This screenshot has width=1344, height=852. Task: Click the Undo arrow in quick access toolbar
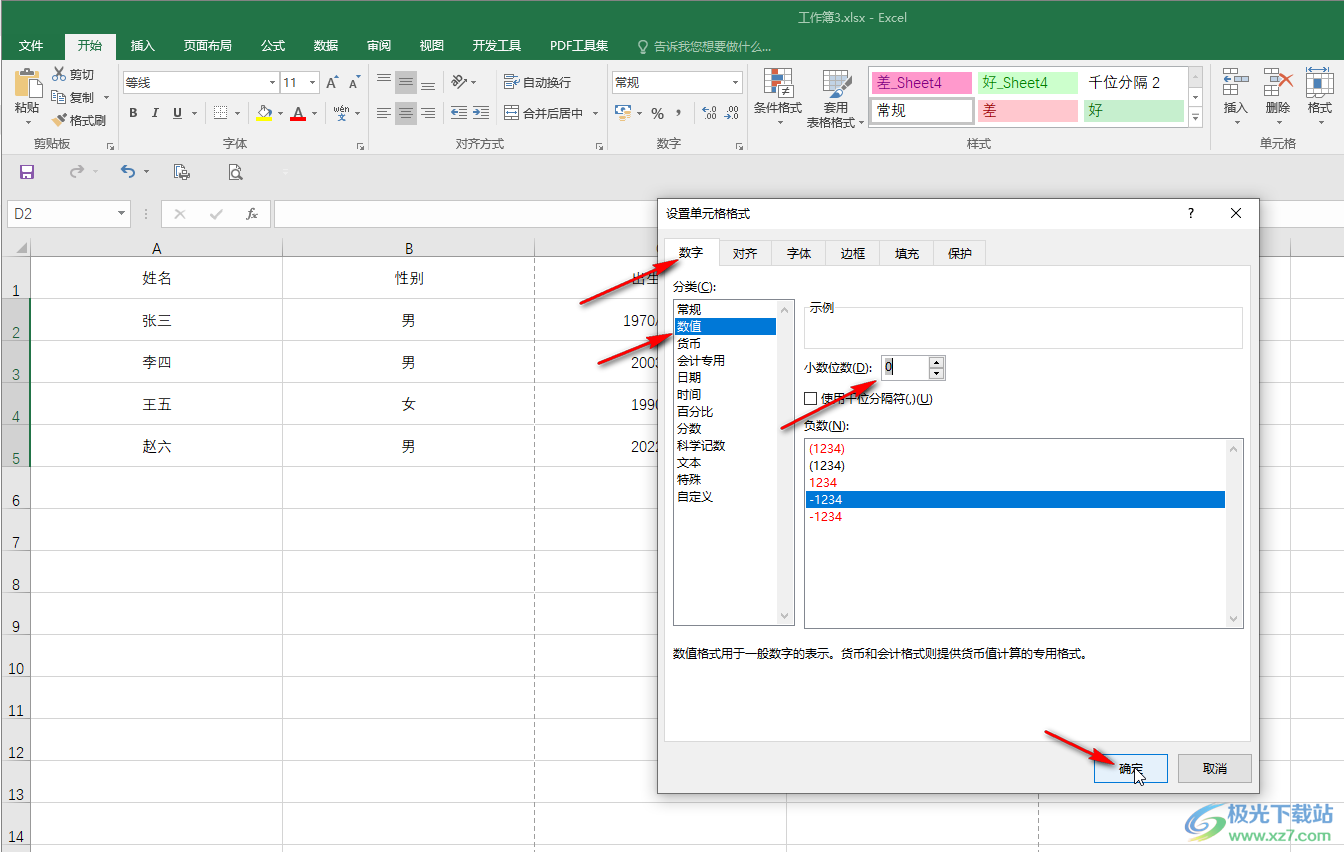(127, 172)
